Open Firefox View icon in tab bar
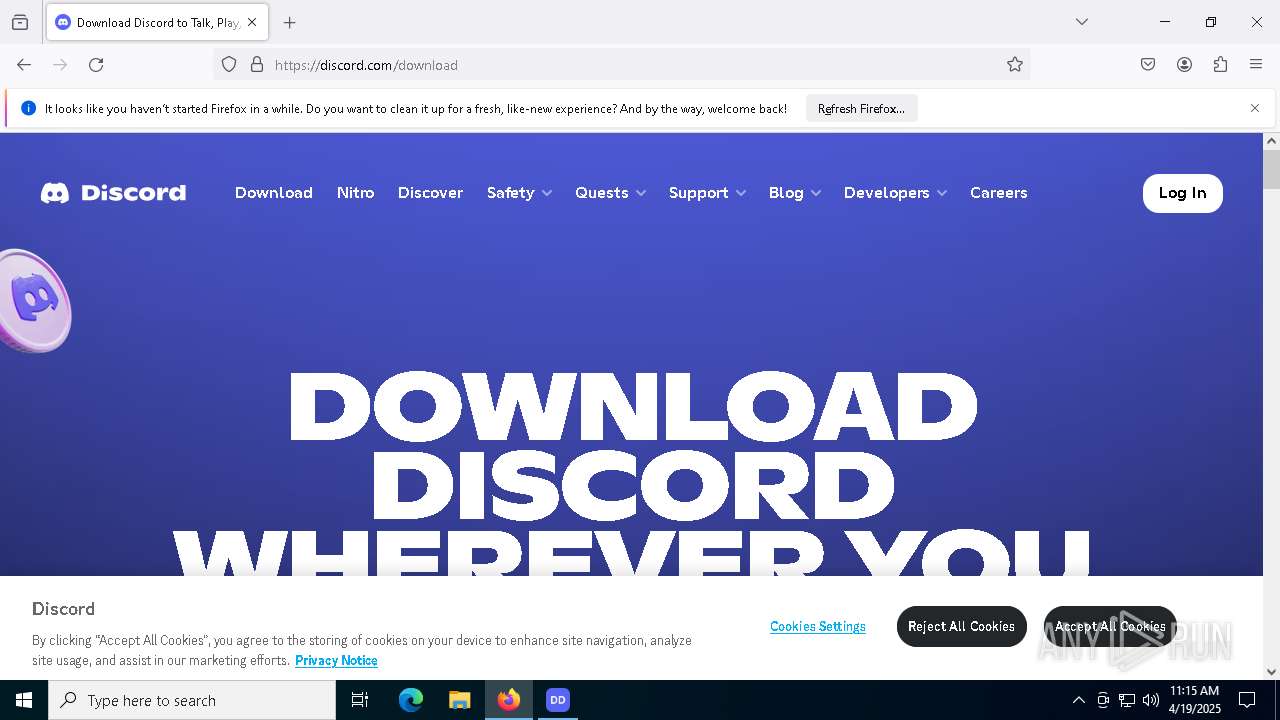This screenshot has width=1280, height=720. (x=20, y=22)
